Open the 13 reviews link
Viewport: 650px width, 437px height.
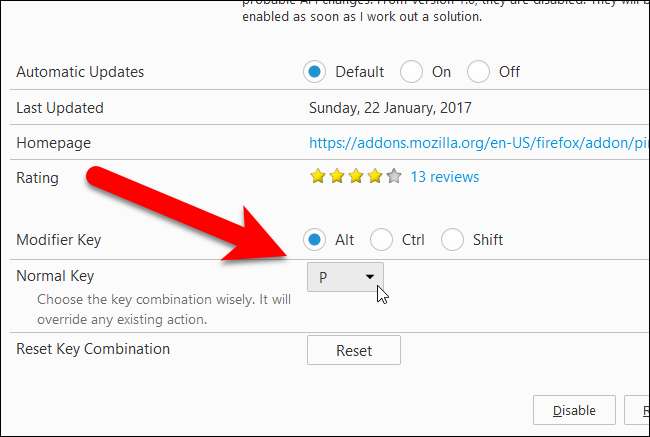pos(445,177)
